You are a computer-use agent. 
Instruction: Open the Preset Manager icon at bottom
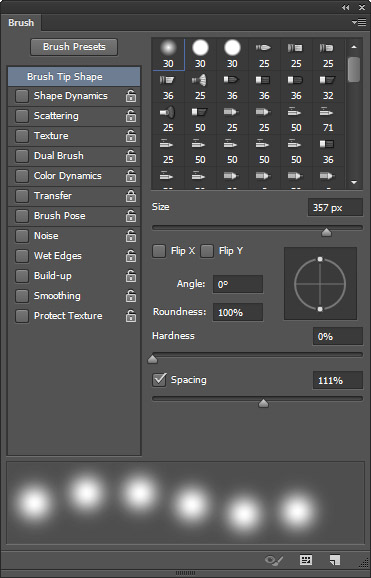[x=305, y=560]
